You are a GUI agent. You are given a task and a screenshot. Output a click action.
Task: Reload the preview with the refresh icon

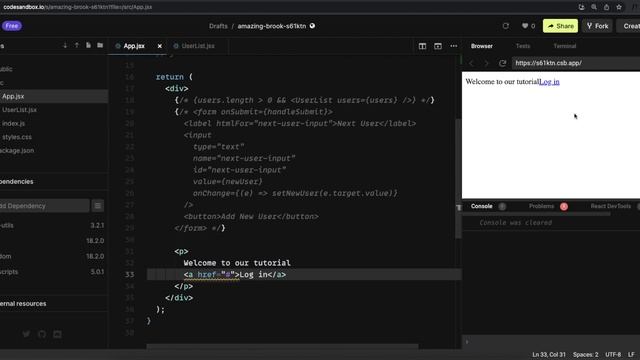502,63
